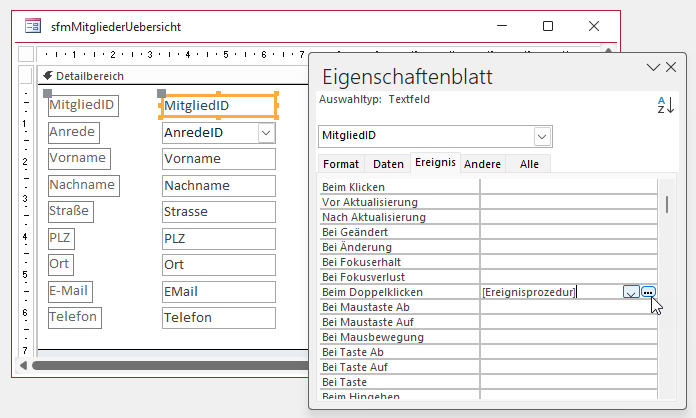Select the E-Mail label control
This screenshot has height=418, width=696.
click(70, 291)
